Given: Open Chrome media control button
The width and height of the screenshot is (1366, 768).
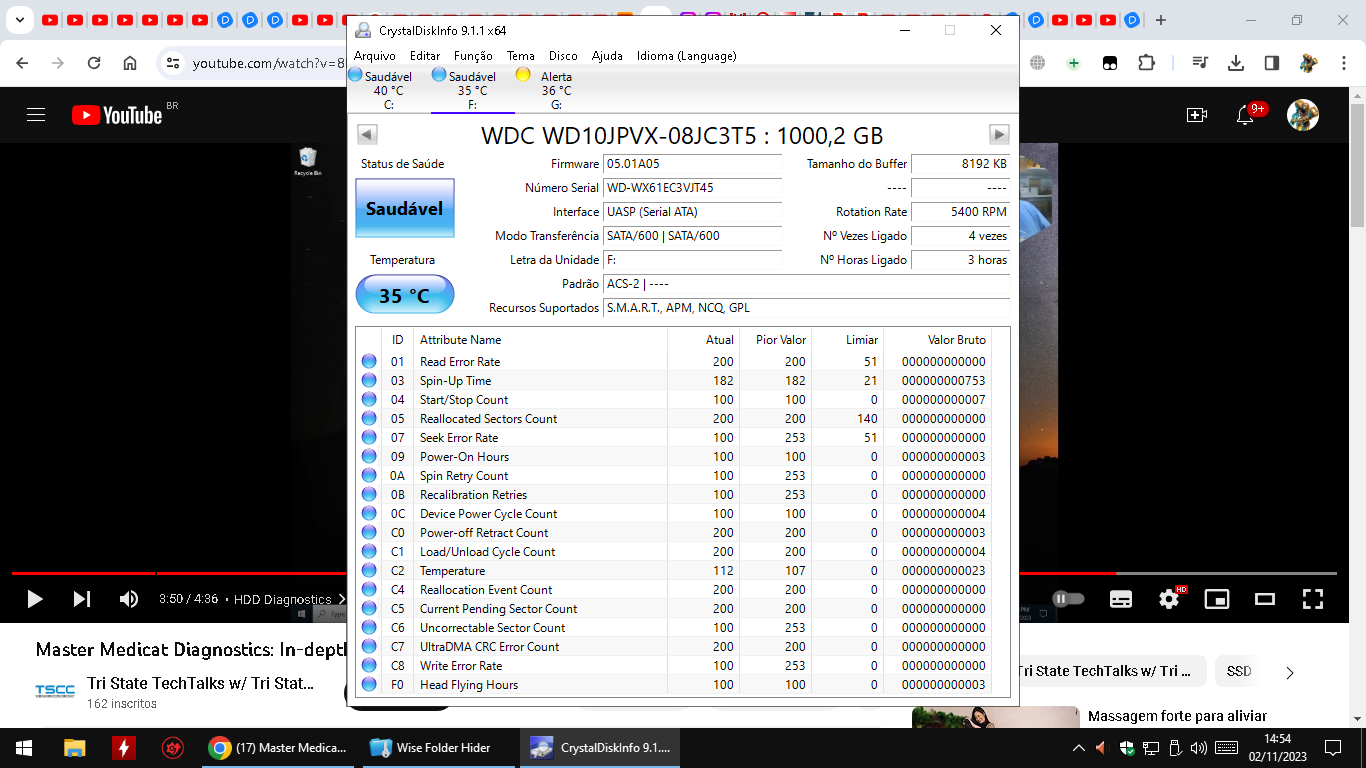Looking at the screenshot, I should (x=1200, y=63).
